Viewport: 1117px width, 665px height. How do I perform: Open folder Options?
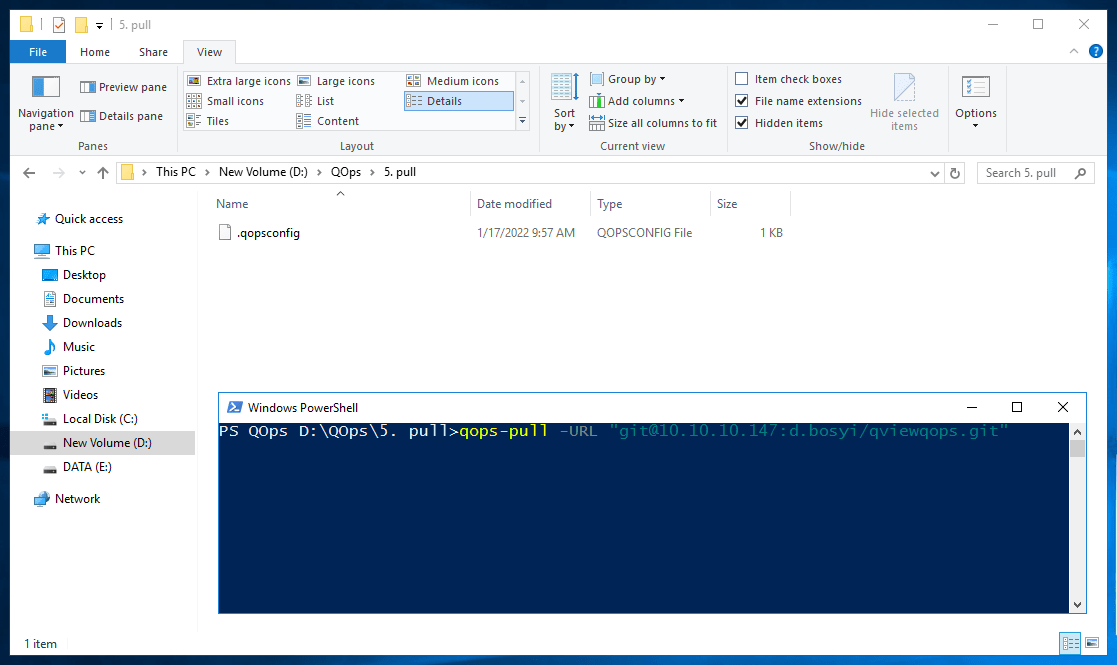pyautogui.click(x=975, y=104)
